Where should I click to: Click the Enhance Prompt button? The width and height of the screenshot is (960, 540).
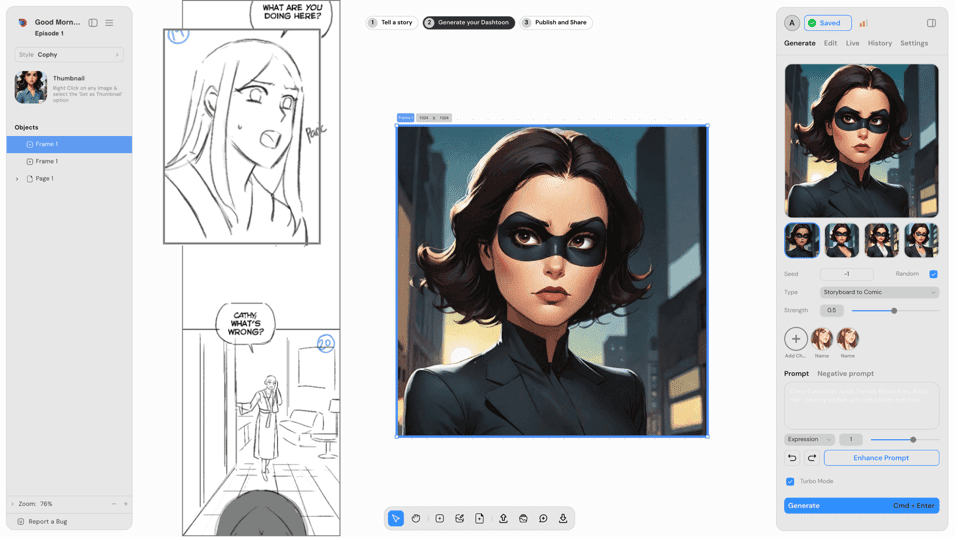[x=881, y=458]
